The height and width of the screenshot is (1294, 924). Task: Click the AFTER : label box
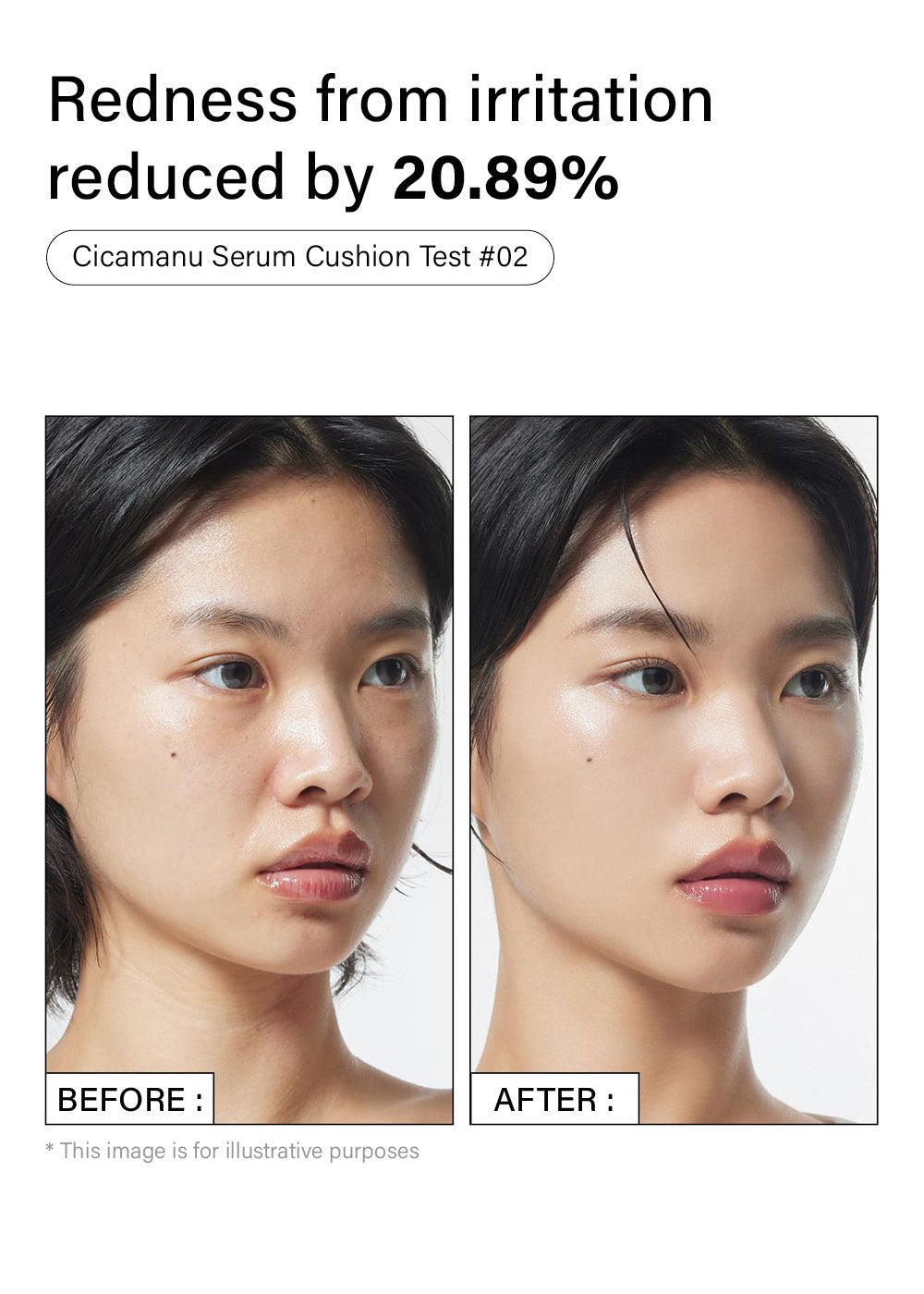point(554,1099)
